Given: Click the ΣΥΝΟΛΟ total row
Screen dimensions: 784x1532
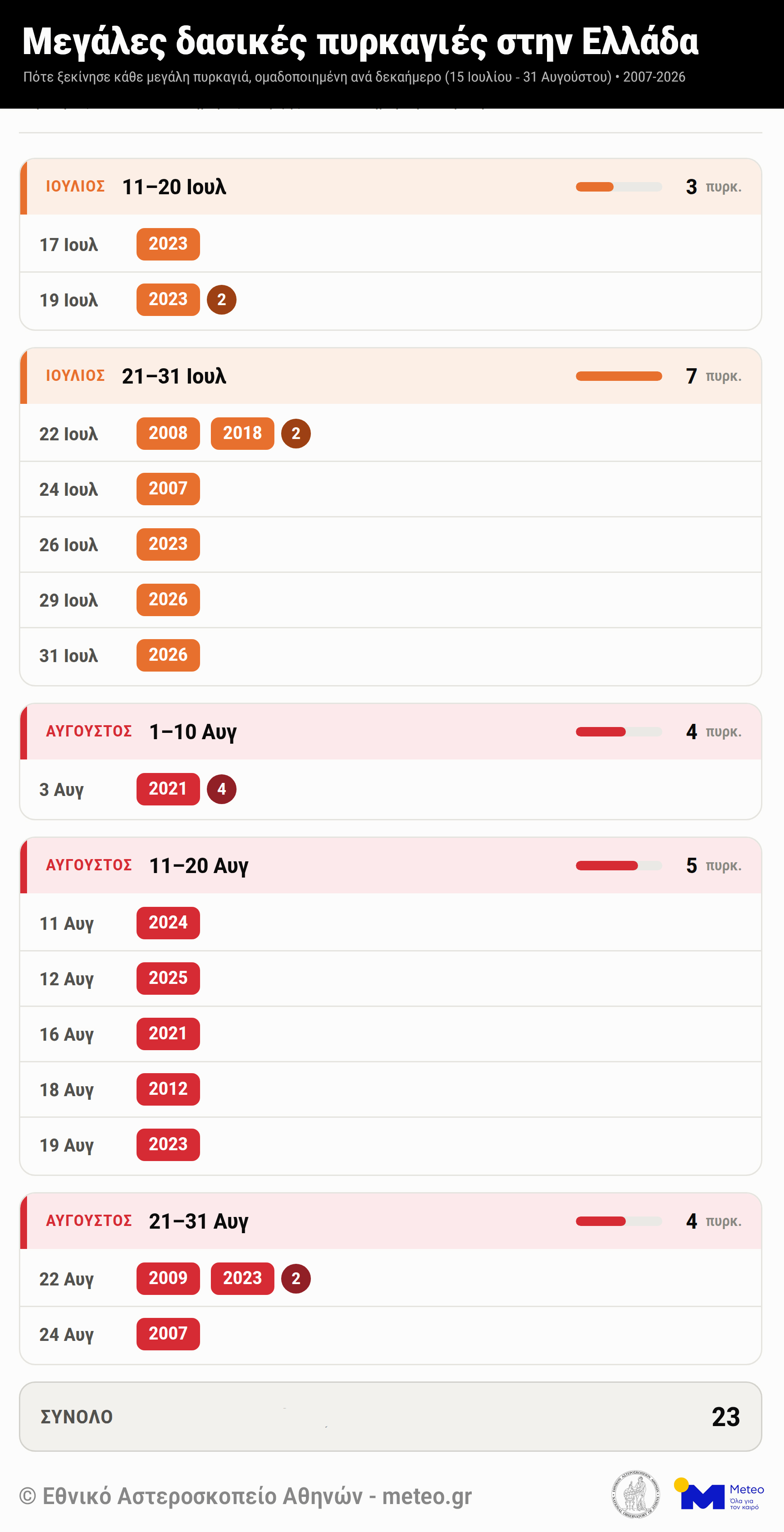Looking at the screenshot, I should (x=391, y=1417).
